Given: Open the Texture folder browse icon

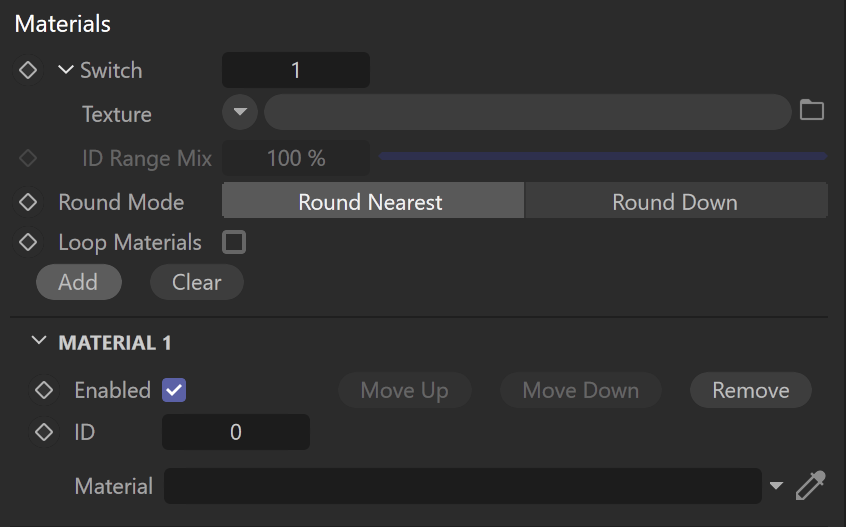Looking at the screenshot, I should point(811,110).
